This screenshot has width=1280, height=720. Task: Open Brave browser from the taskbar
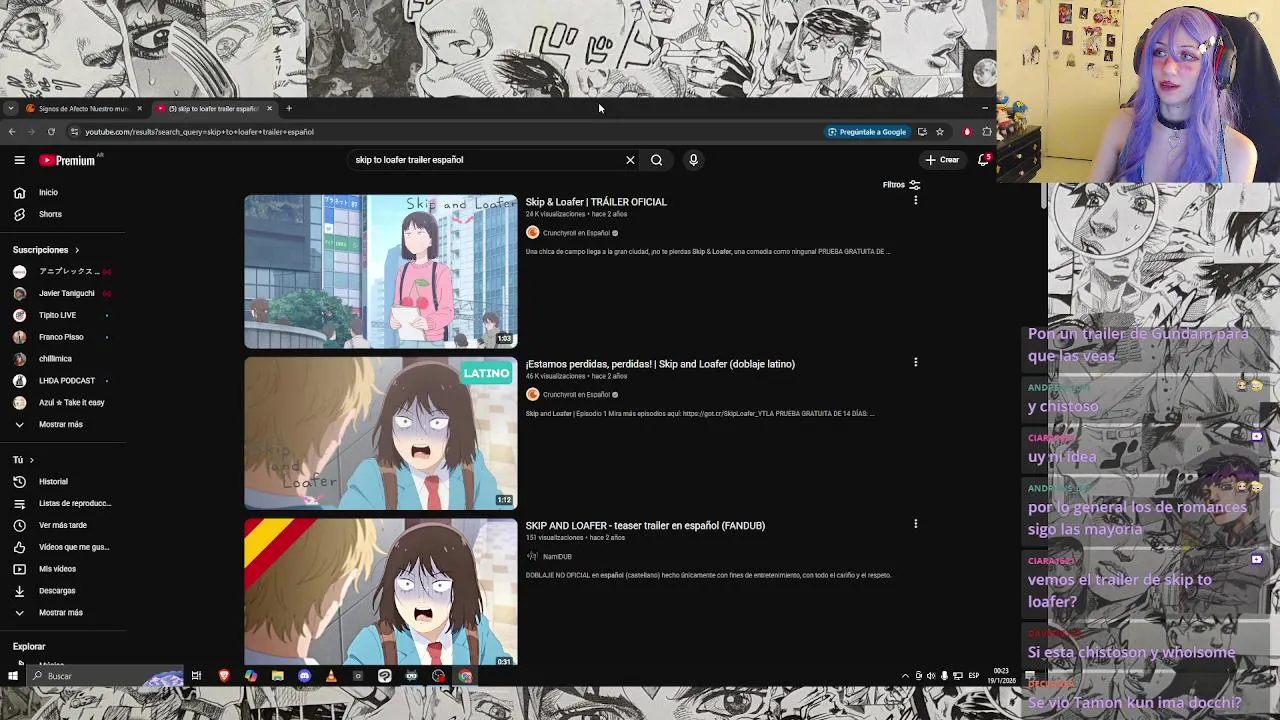(x=224, y=676)
